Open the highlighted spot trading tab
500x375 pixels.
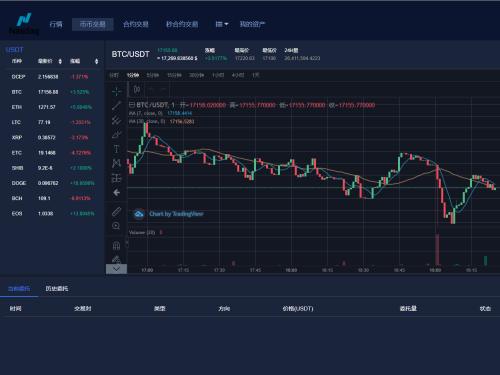pyautogui.click(x=93, y=24)
